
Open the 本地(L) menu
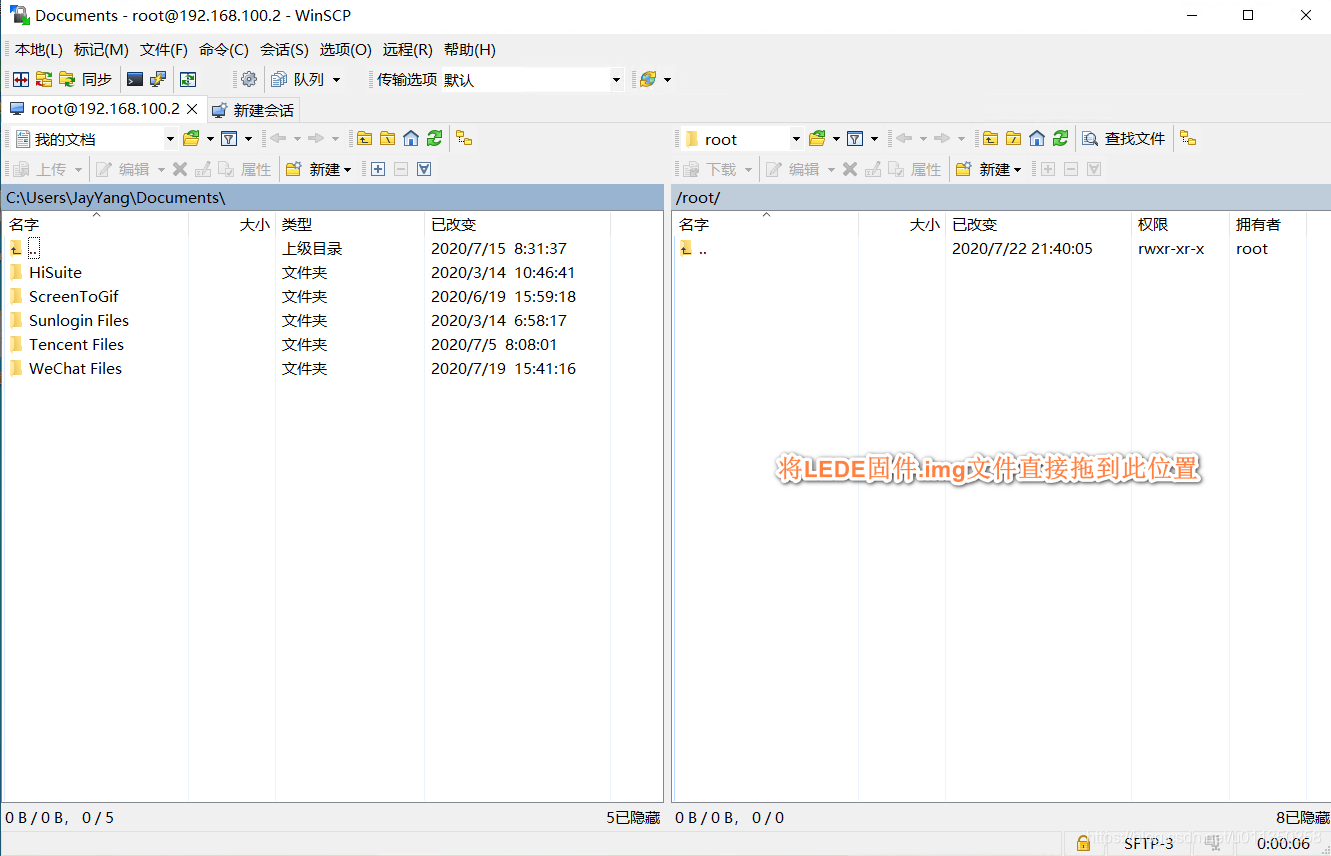pyautogui.click(x=39, y=49)
